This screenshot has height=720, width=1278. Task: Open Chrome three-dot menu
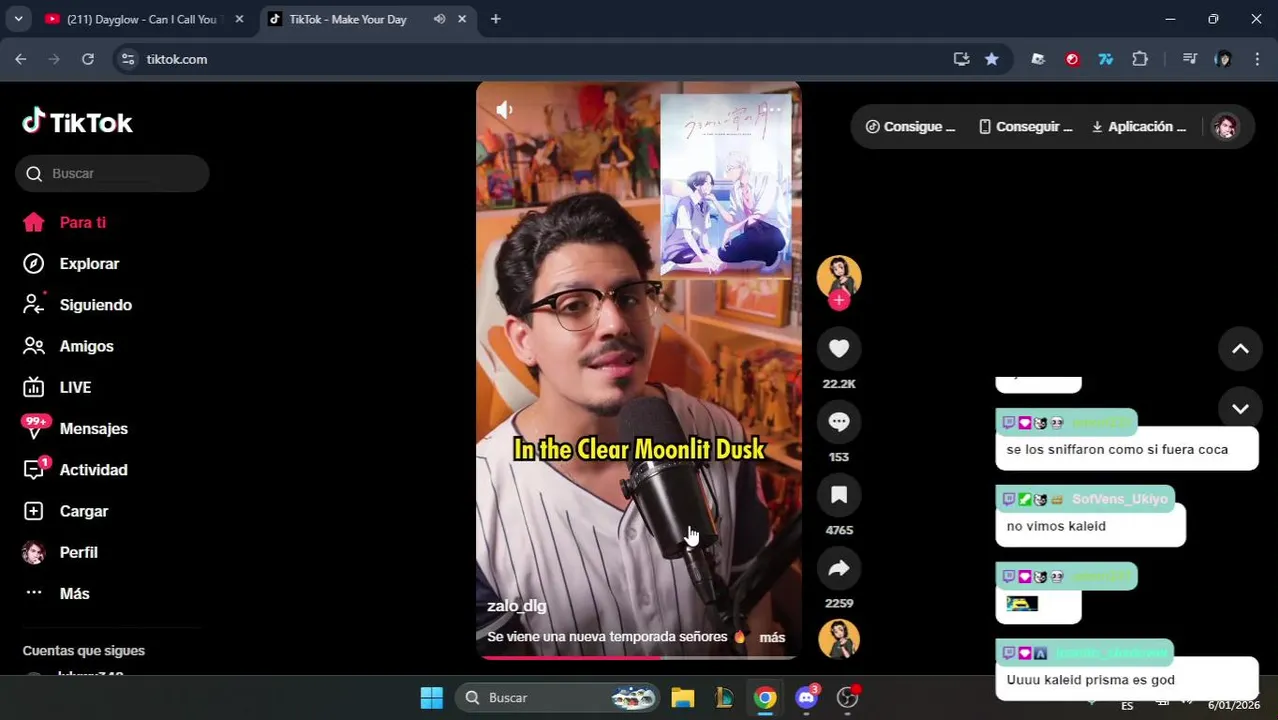click(1257, 59)
